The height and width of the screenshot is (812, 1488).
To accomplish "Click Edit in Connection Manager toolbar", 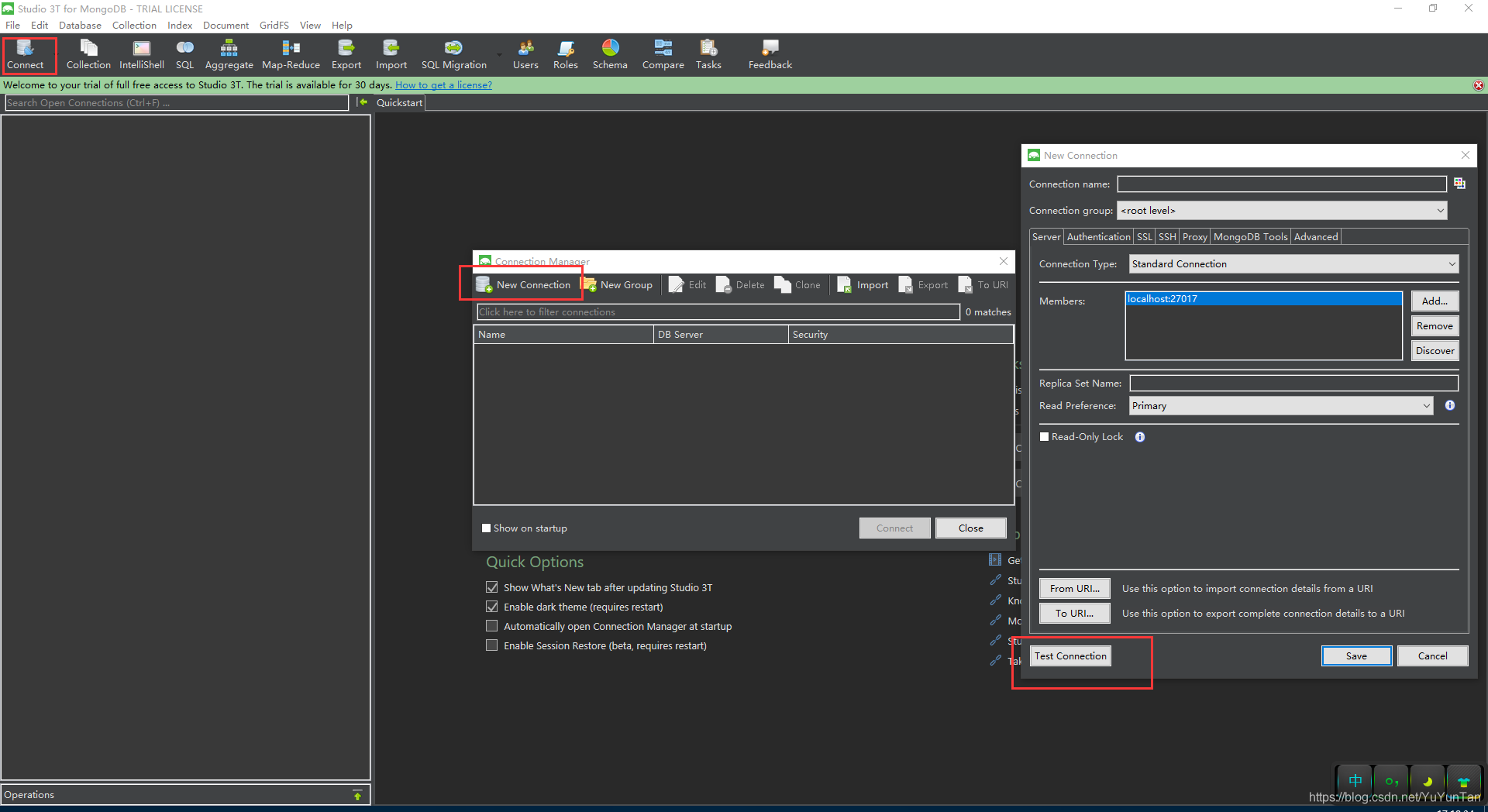I will [687, 285].
